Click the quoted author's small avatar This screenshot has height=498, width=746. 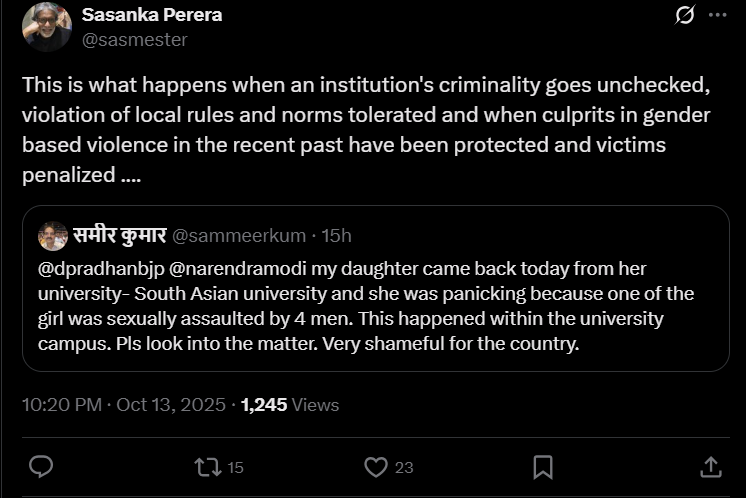pyautogui.click(x=52, y=236)
